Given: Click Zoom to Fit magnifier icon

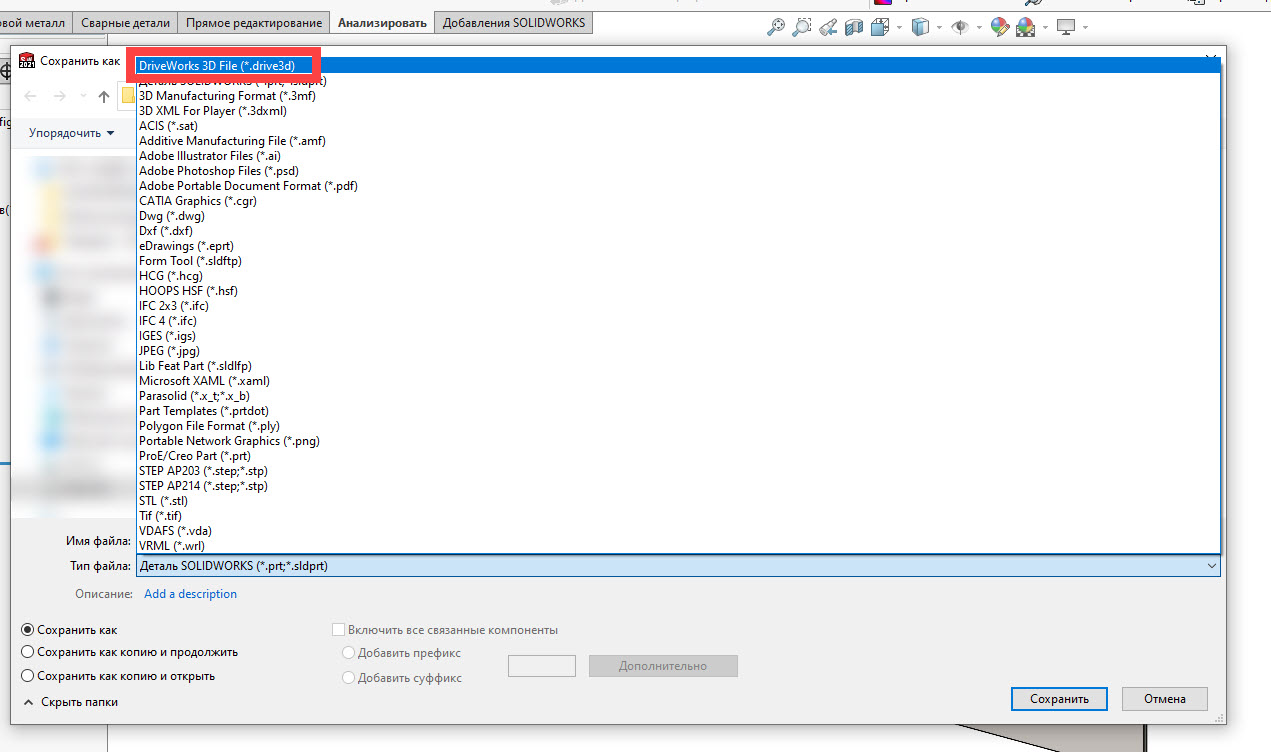Looking at the screenshot, I should [x=775, y=27].
